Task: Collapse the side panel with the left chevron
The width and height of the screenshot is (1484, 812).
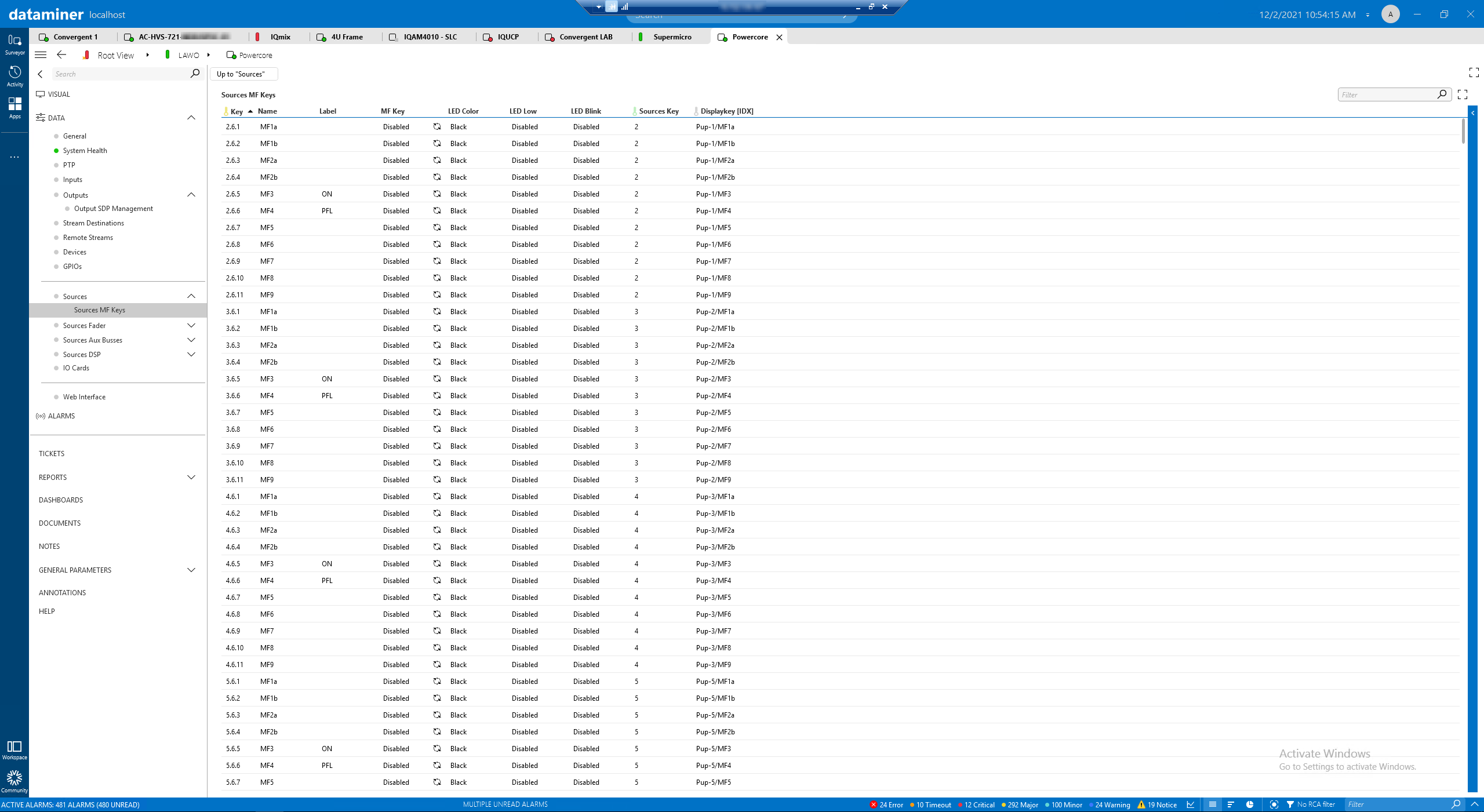Action: pyautogui.click(x=40, y=74)
